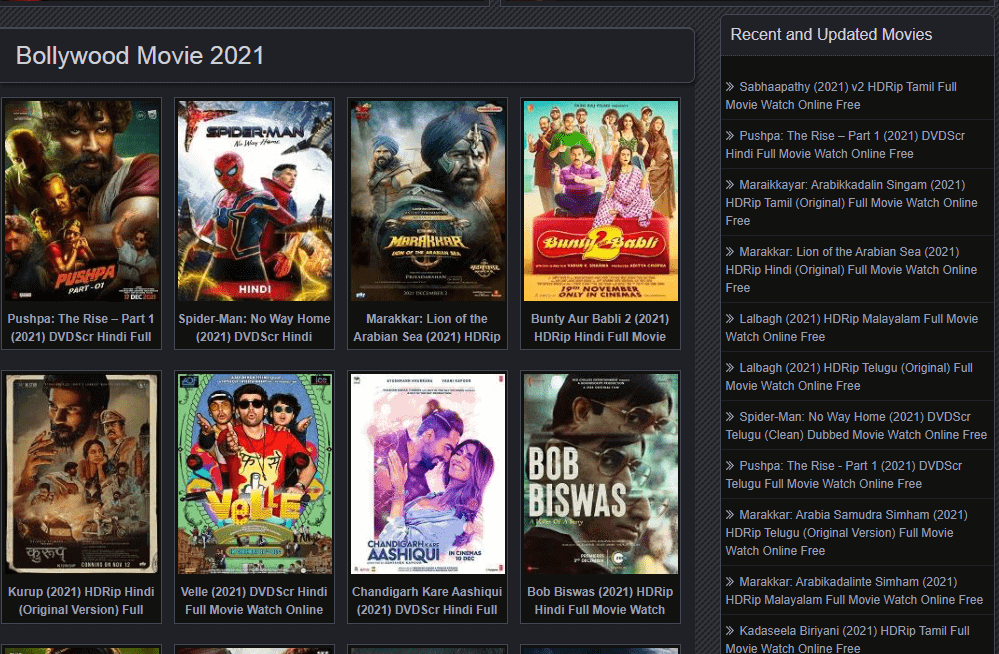Open Sabhaapathy (2021) v2 HDRip Tamil link
This screenshot has height=654, width=999.
(x=841, y=96)
